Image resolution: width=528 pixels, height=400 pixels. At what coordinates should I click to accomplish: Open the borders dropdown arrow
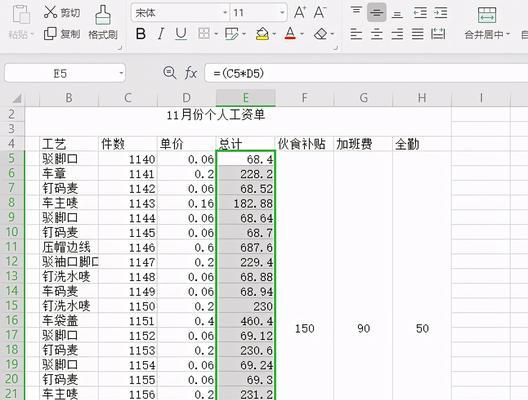(x=216, y=34)
